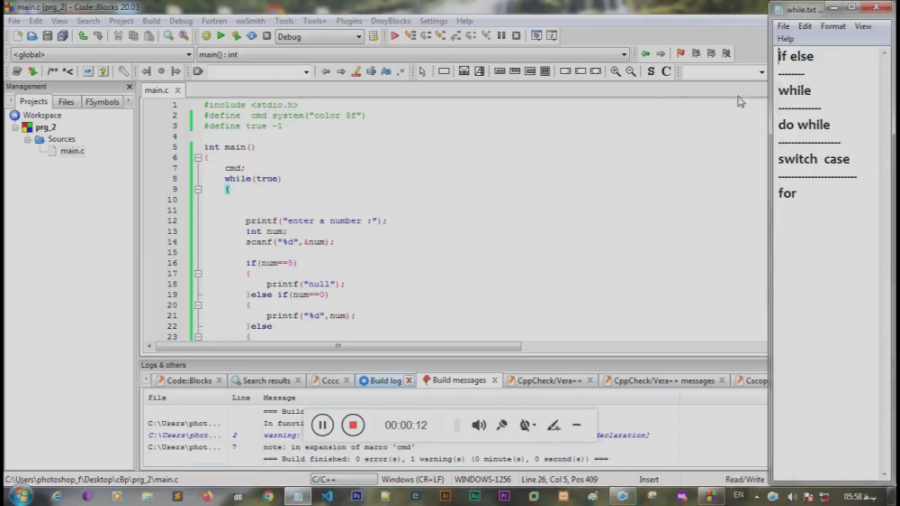Click the pen annotation icon on recorder

[x=553, y=425]
